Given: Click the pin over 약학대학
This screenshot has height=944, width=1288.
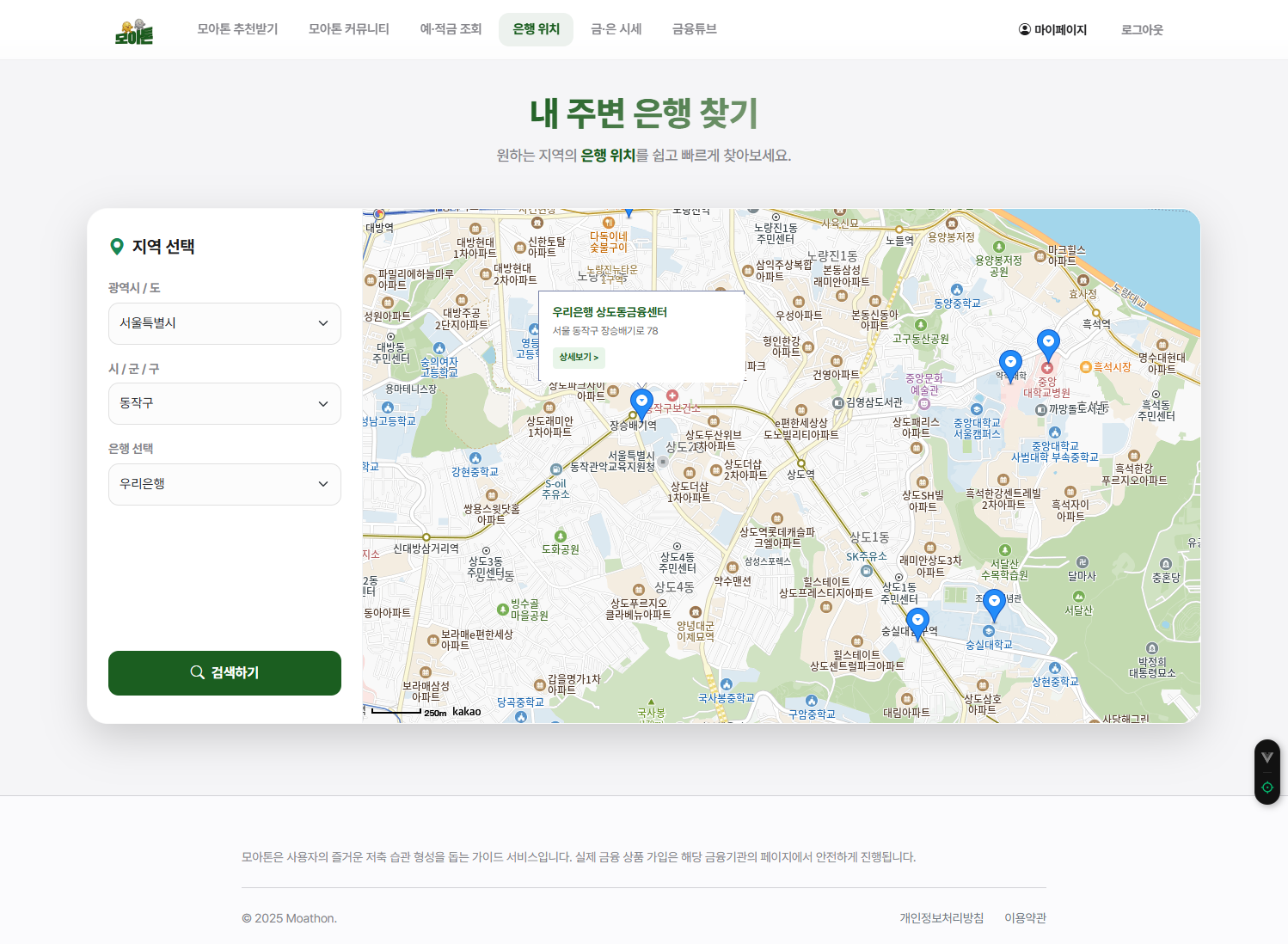Looking at the screenshot, I should [x=1010, y=364].
